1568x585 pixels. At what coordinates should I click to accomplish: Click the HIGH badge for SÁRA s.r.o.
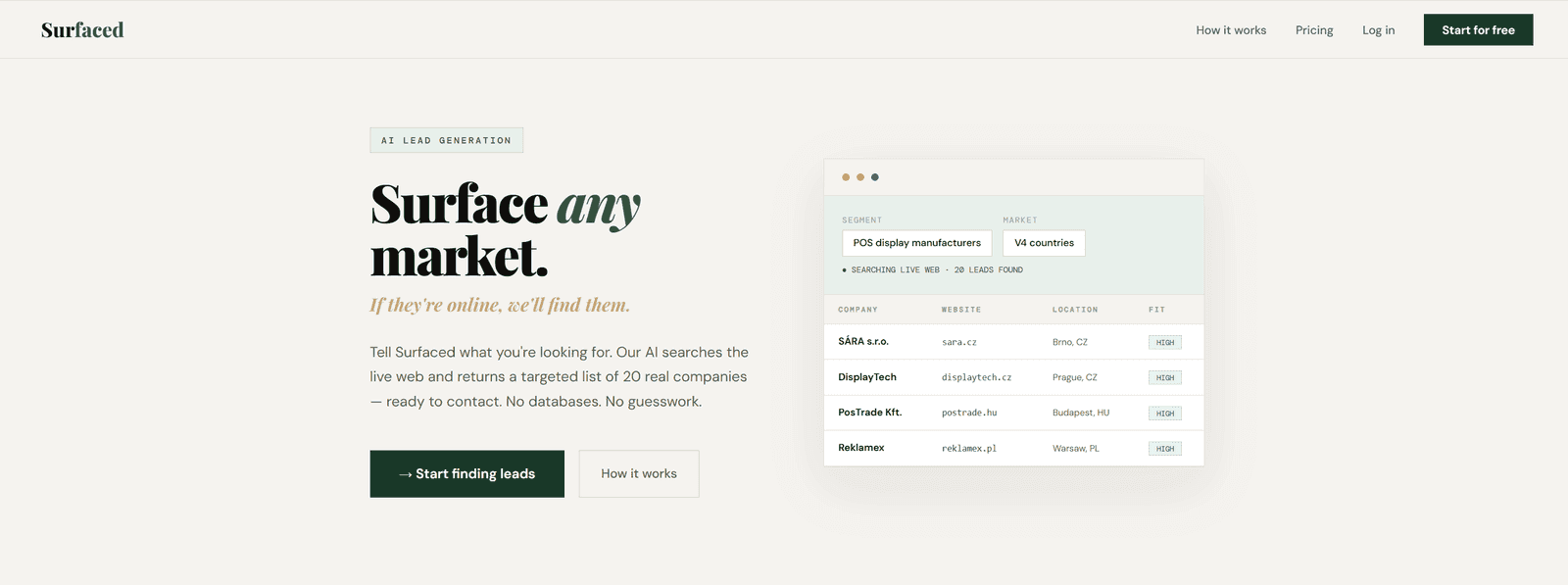point(1165,343)
